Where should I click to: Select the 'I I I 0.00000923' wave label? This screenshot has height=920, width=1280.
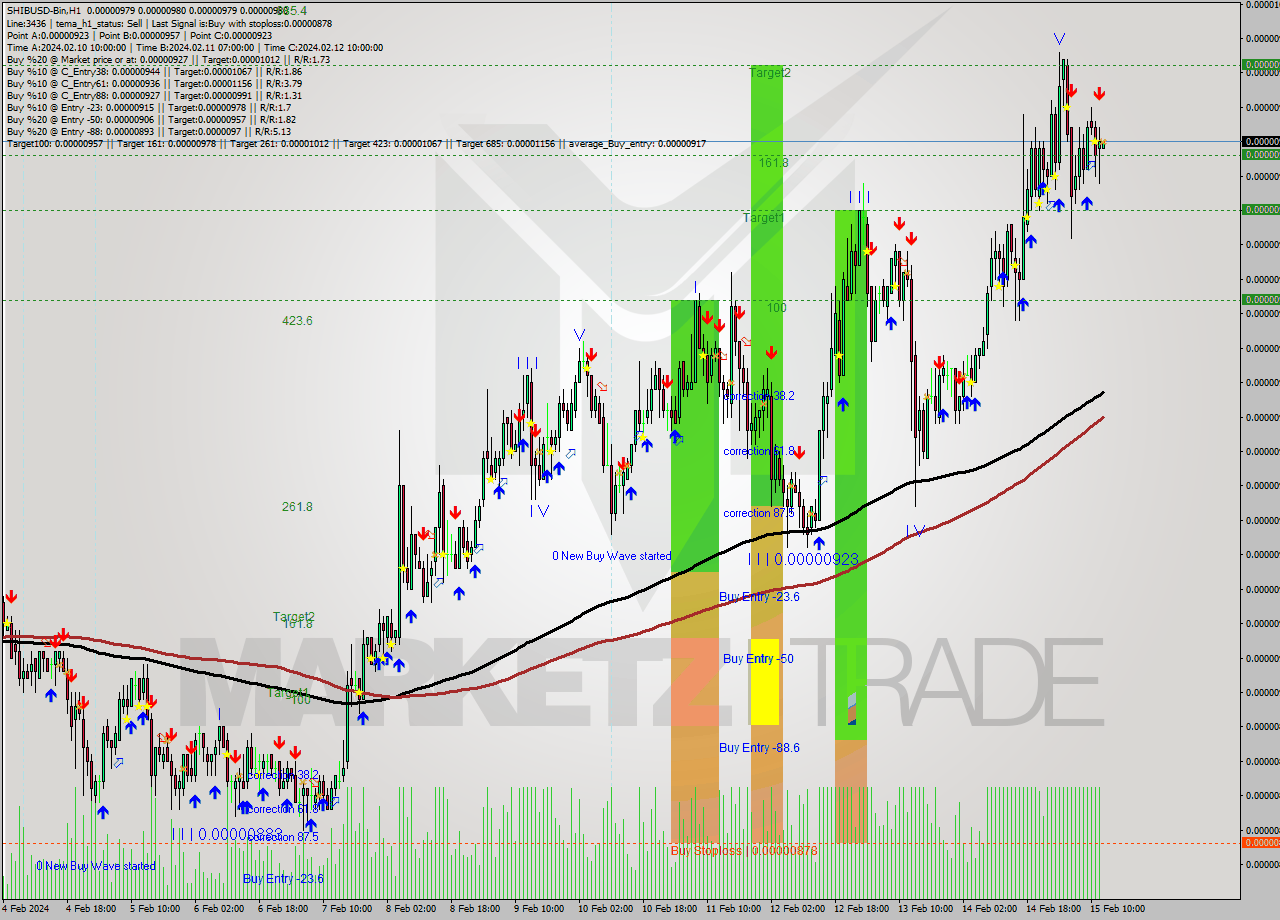point(804,560)
